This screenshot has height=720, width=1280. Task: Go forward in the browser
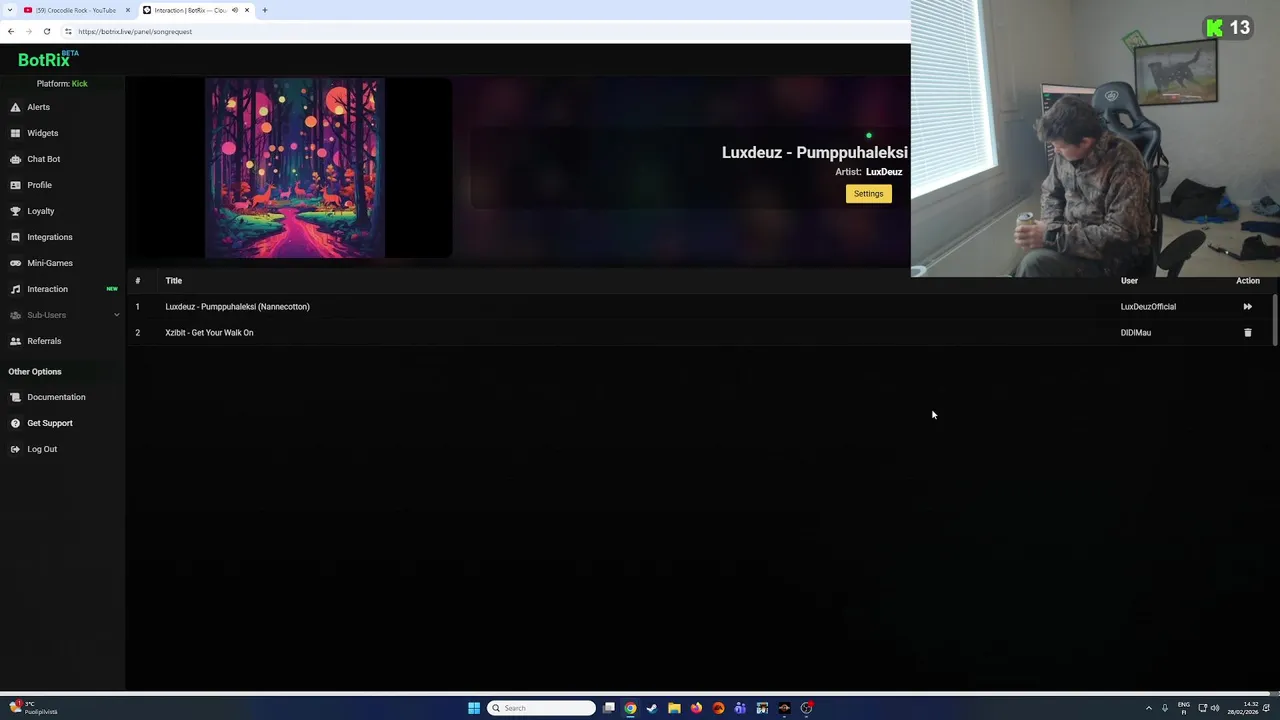pos(29,31)
